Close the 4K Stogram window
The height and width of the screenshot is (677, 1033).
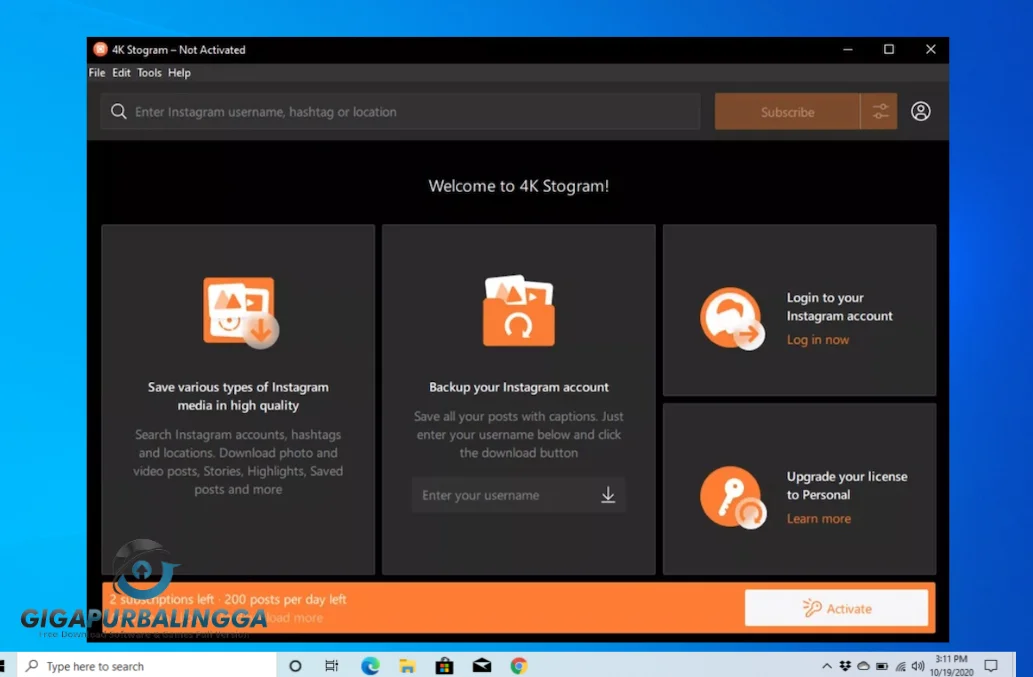tap(930, 49)
